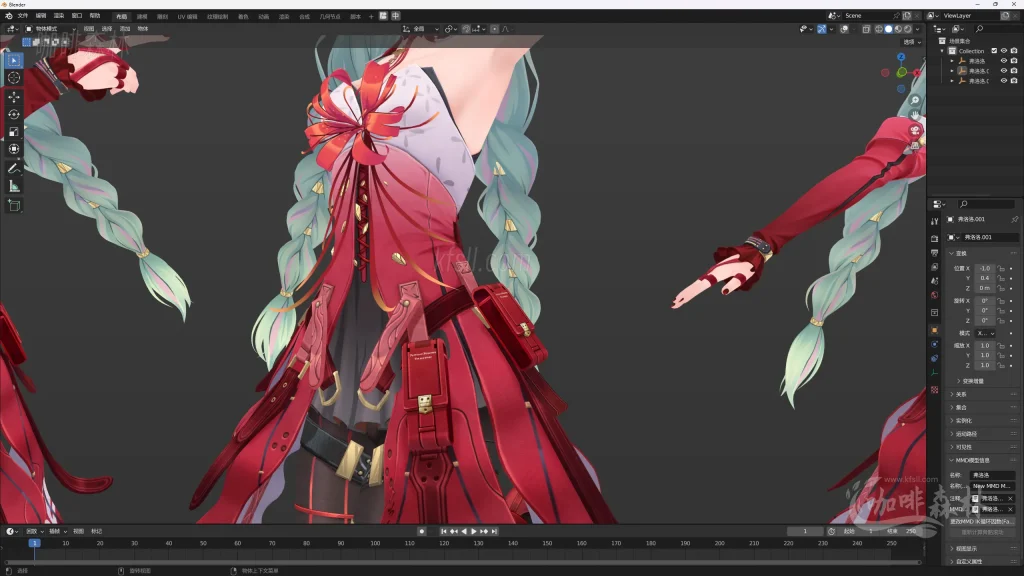This screenshot has width=1024, height=576.
Task: Open the rotation mode dropdown
Action: [985, 333]
